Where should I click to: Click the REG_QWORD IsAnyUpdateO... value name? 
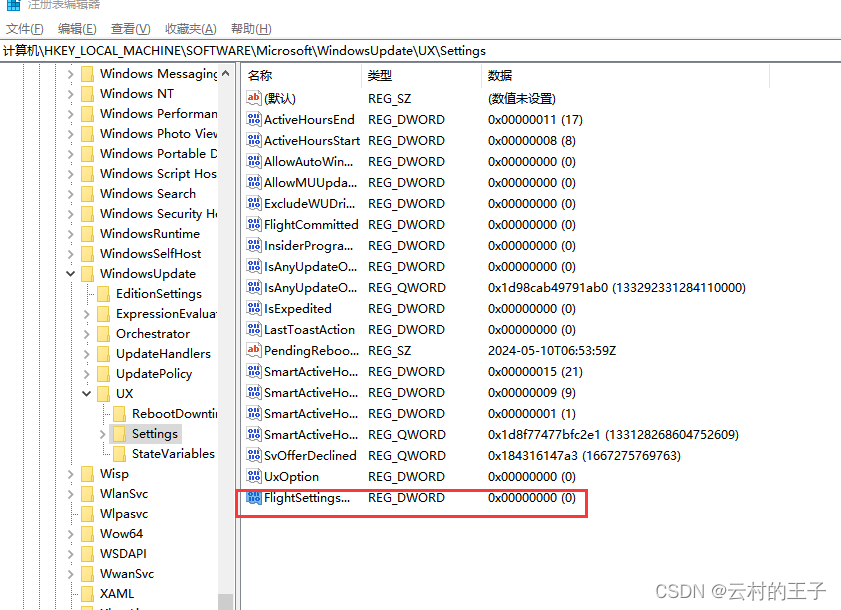[310, 288]
